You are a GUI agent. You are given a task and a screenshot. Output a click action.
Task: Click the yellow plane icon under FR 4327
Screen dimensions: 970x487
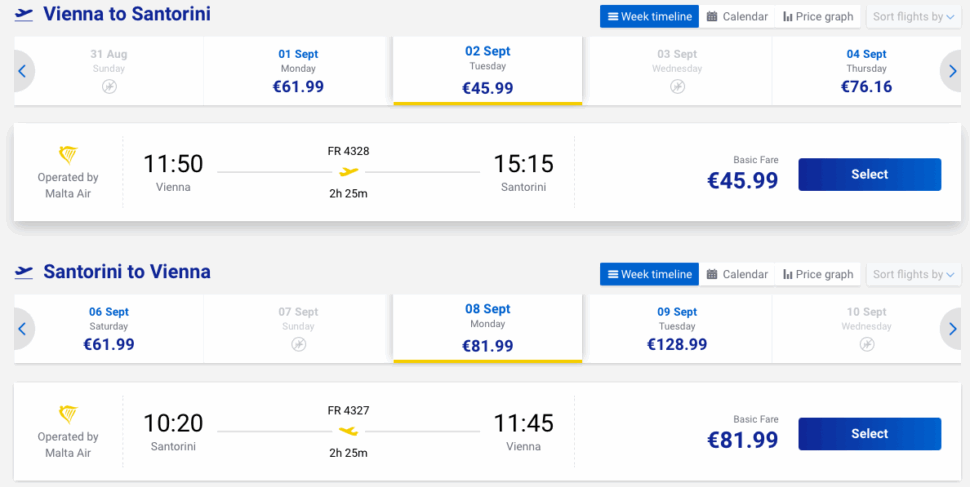349,431
